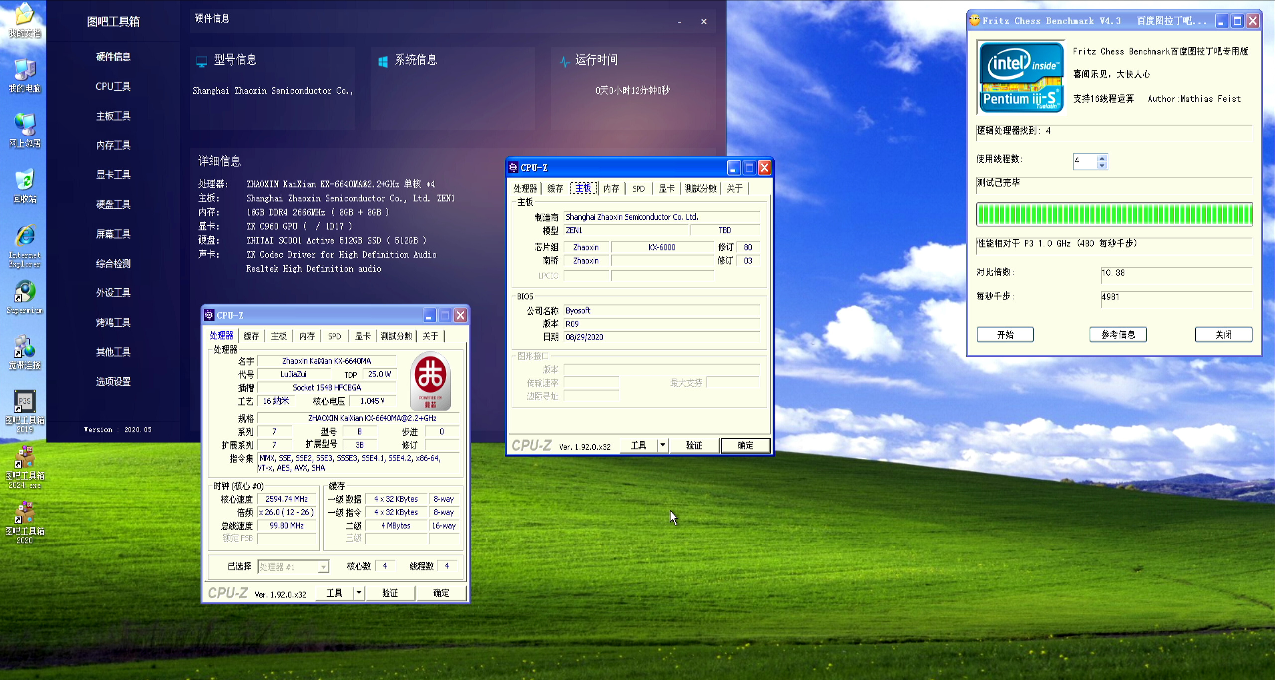Select 内存工具 in toolbox sidebar

pyautogui.click(x=113, y=146)
